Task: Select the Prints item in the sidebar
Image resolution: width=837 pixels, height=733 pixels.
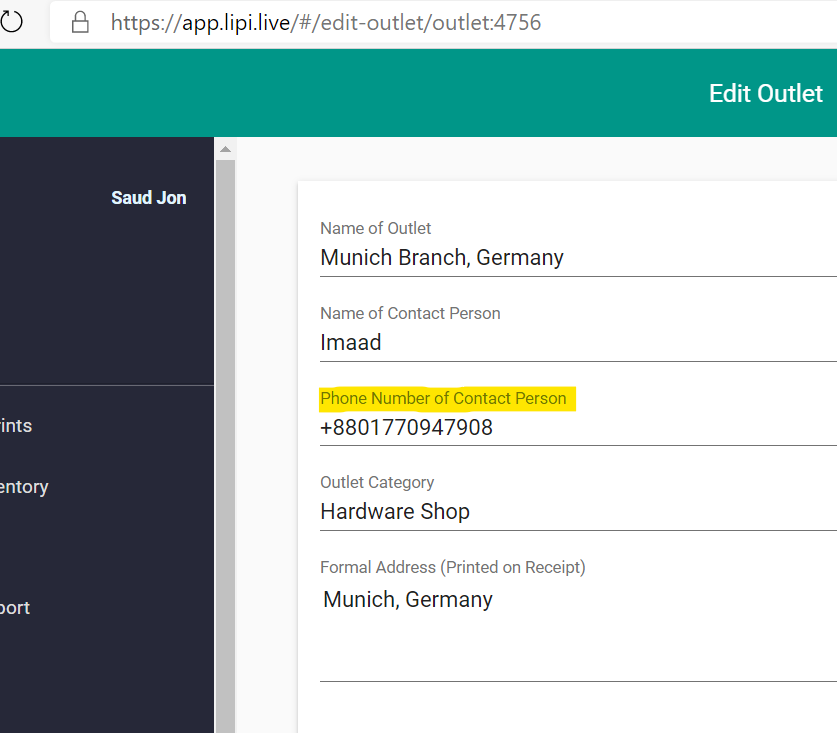Action: coord(15,425)
